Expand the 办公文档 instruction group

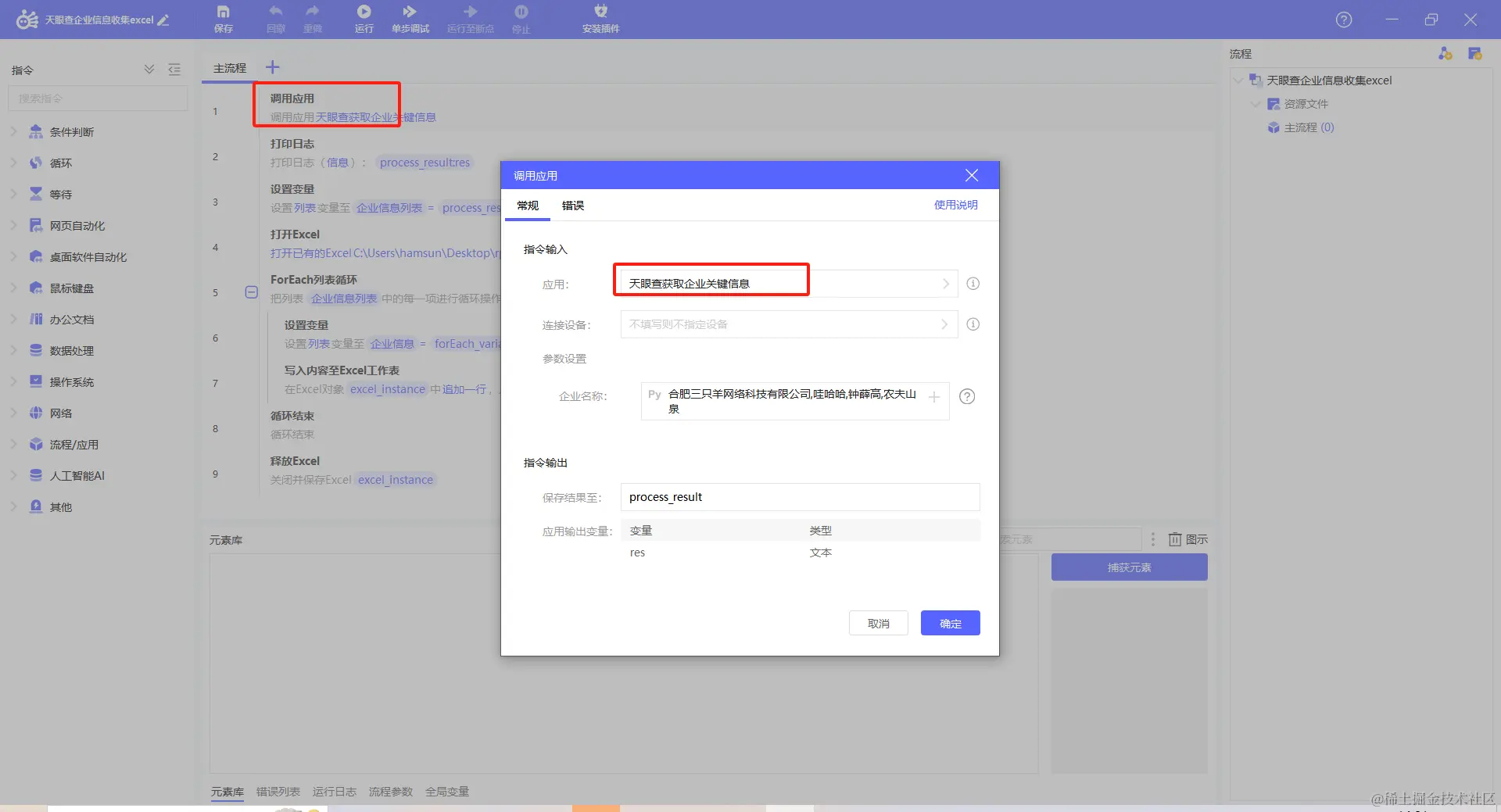(x=13, y=320)
